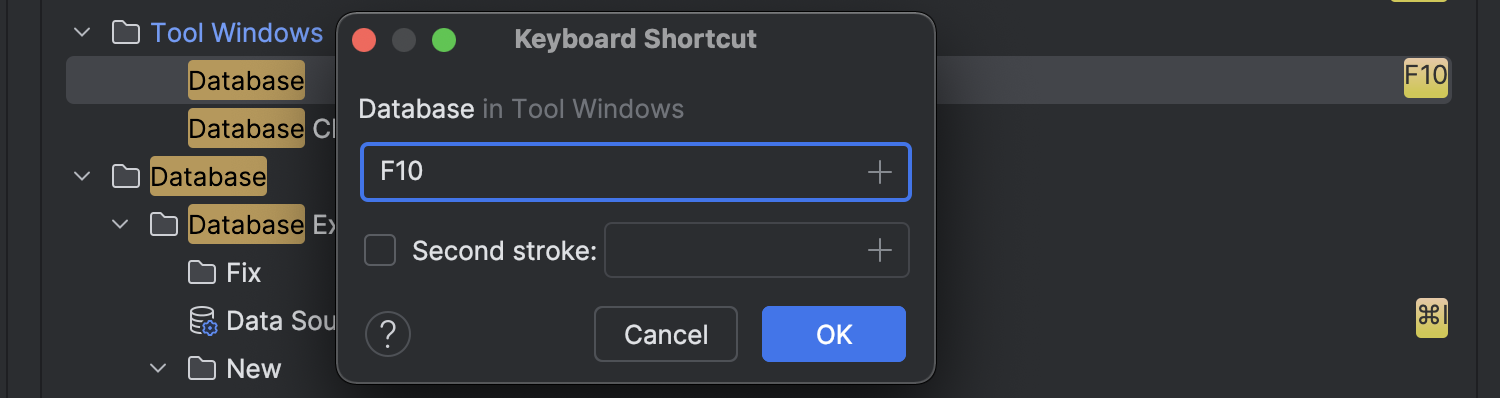Click the Fix folder icon
The height and width of the screenshot is (398, 1500).
point(202,272)
